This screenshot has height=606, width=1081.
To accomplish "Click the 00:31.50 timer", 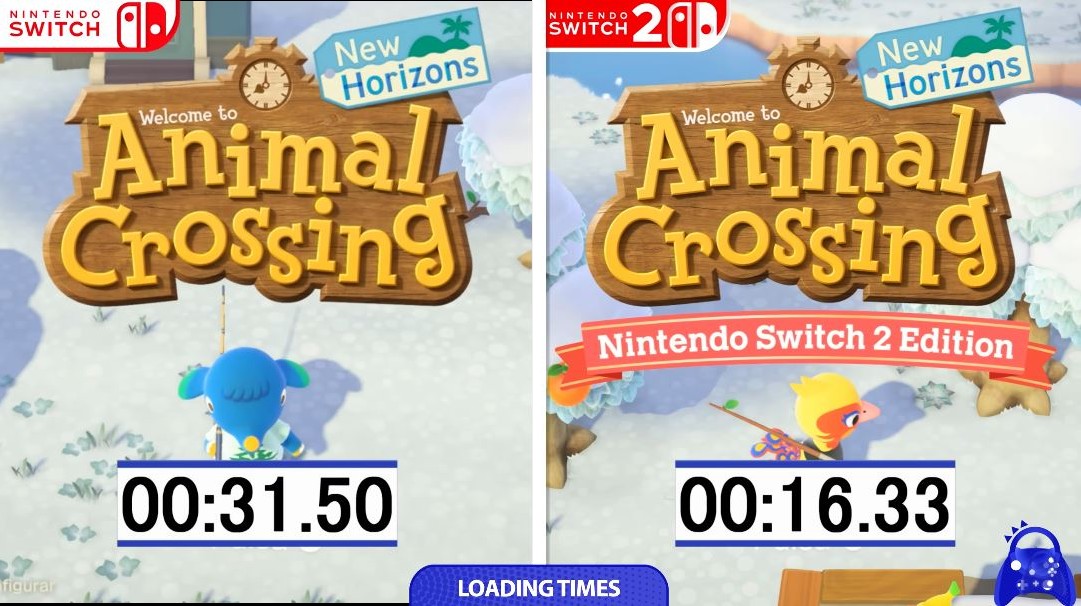I will (x=257, y=503).
